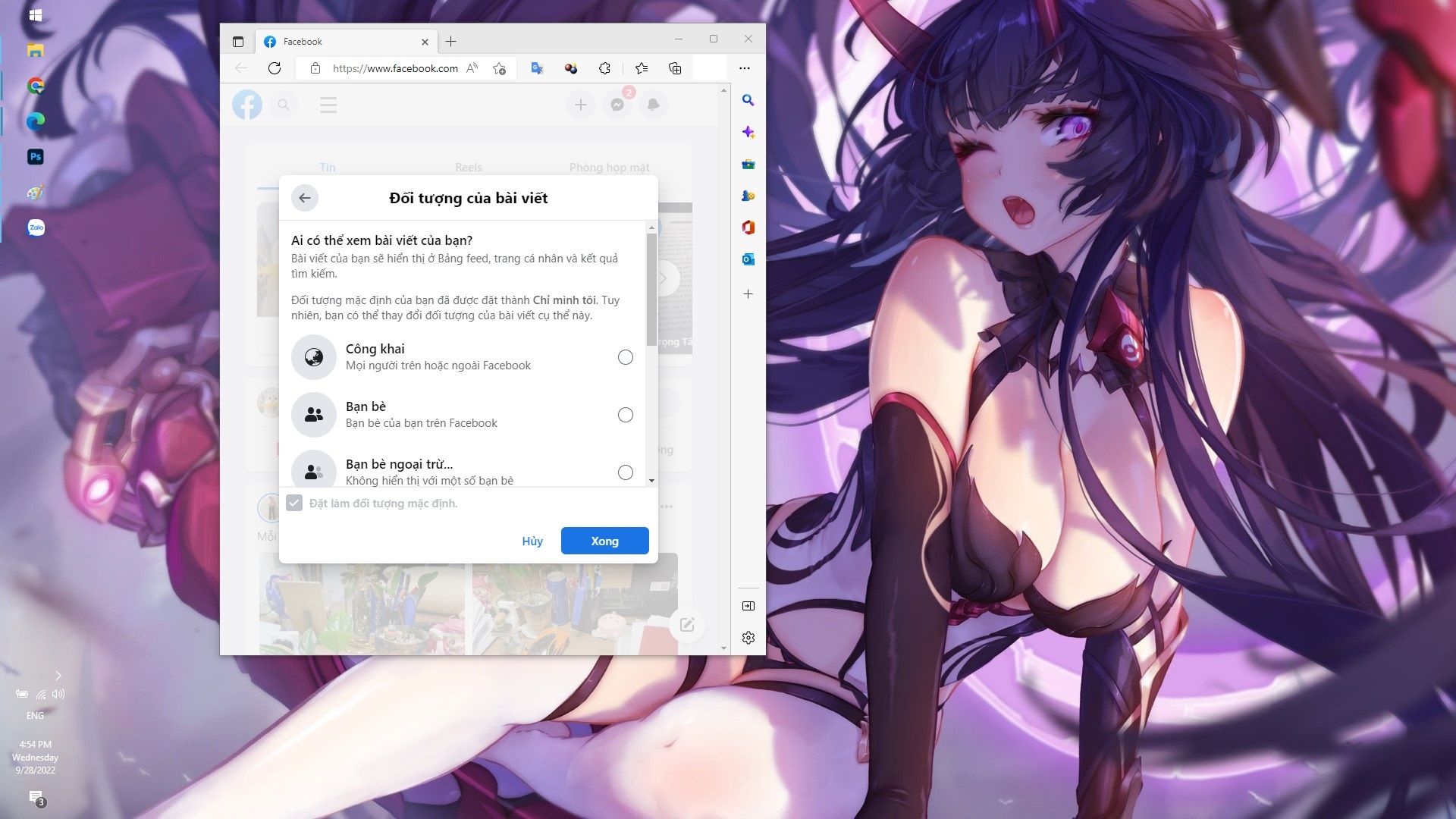Click the dialog scrollbar up arrow
This screenshot has width=1456, height=819.
click(x=651, y=227)
